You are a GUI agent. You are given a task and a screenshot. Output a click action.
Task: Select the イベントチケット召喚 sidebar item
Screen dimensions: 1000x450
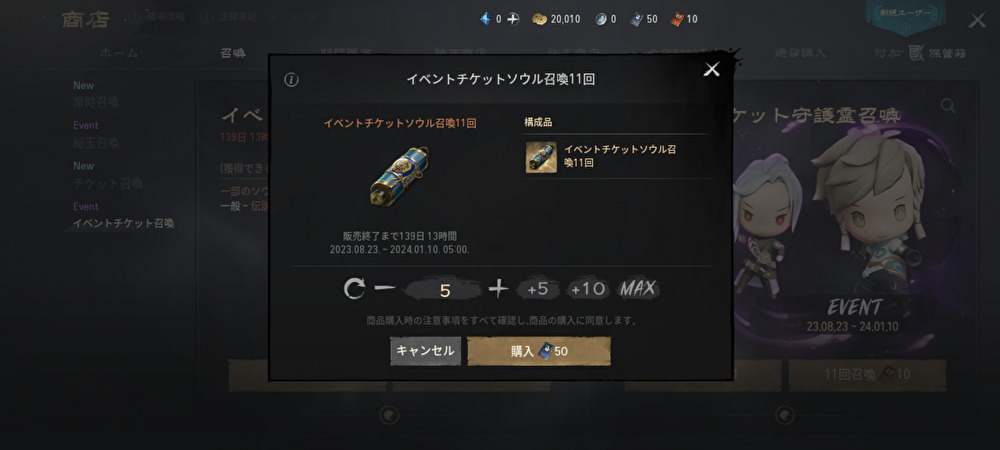(x=123, y=224)
